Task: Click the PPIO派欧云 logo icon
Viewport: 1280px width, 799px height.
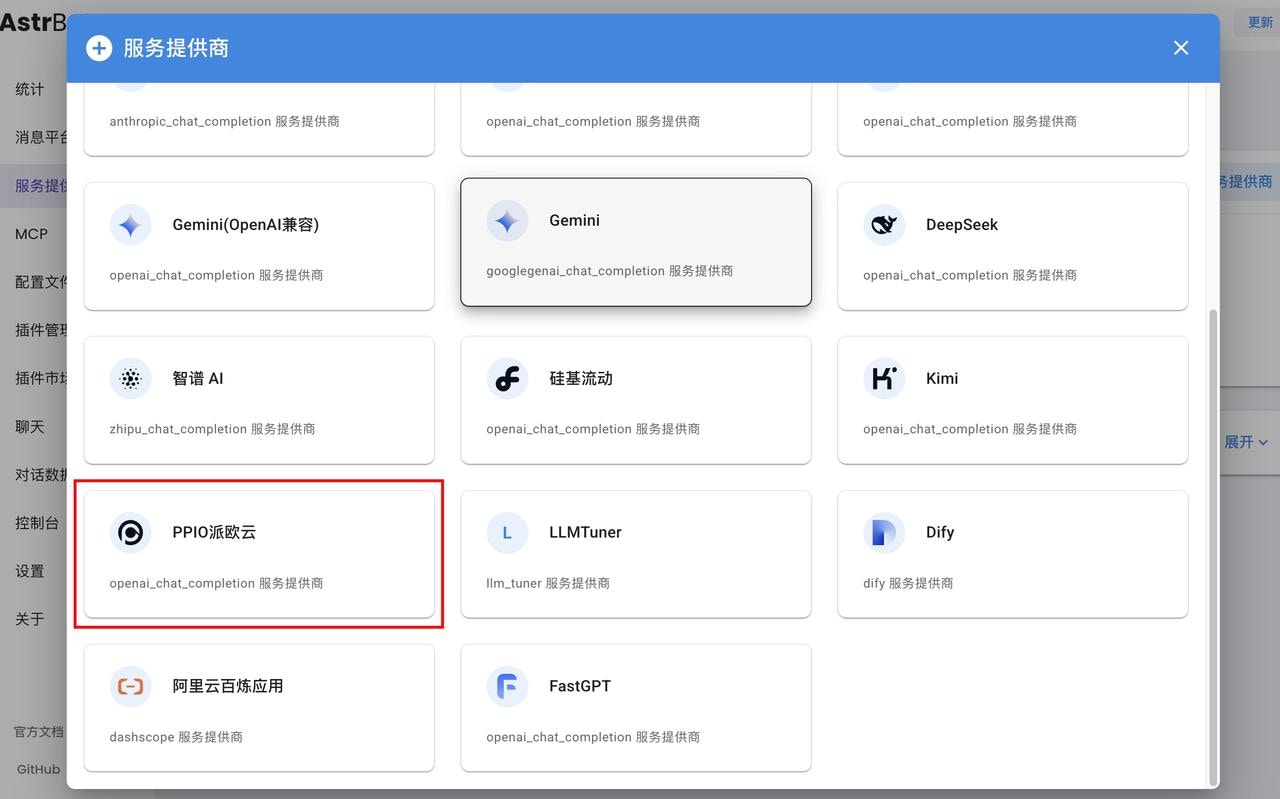Action: pyautogui.click(x=130, y=533)
